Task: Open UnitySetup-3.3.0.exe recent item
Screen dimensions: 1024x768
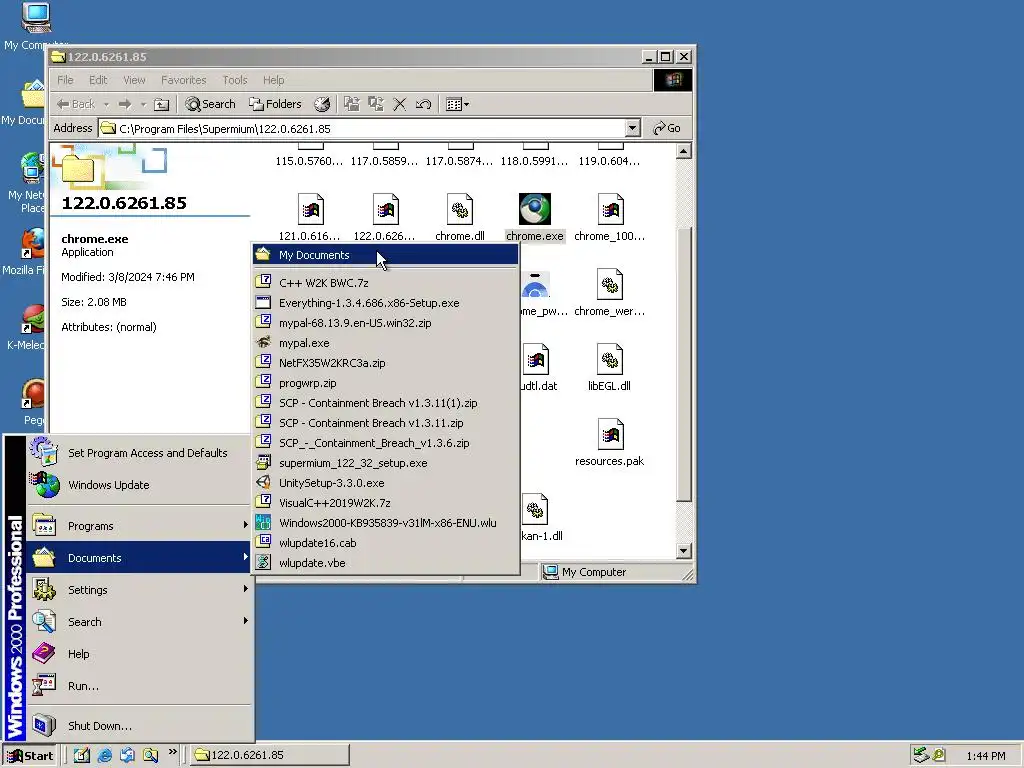Action: 385,483
